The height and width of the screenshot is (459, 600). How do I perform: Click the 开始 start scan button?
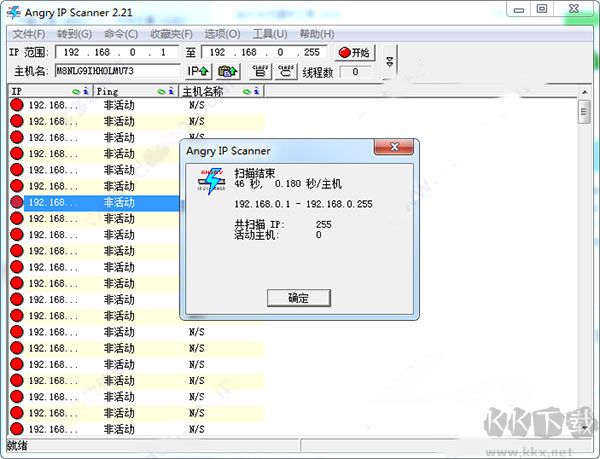(354, 52)
